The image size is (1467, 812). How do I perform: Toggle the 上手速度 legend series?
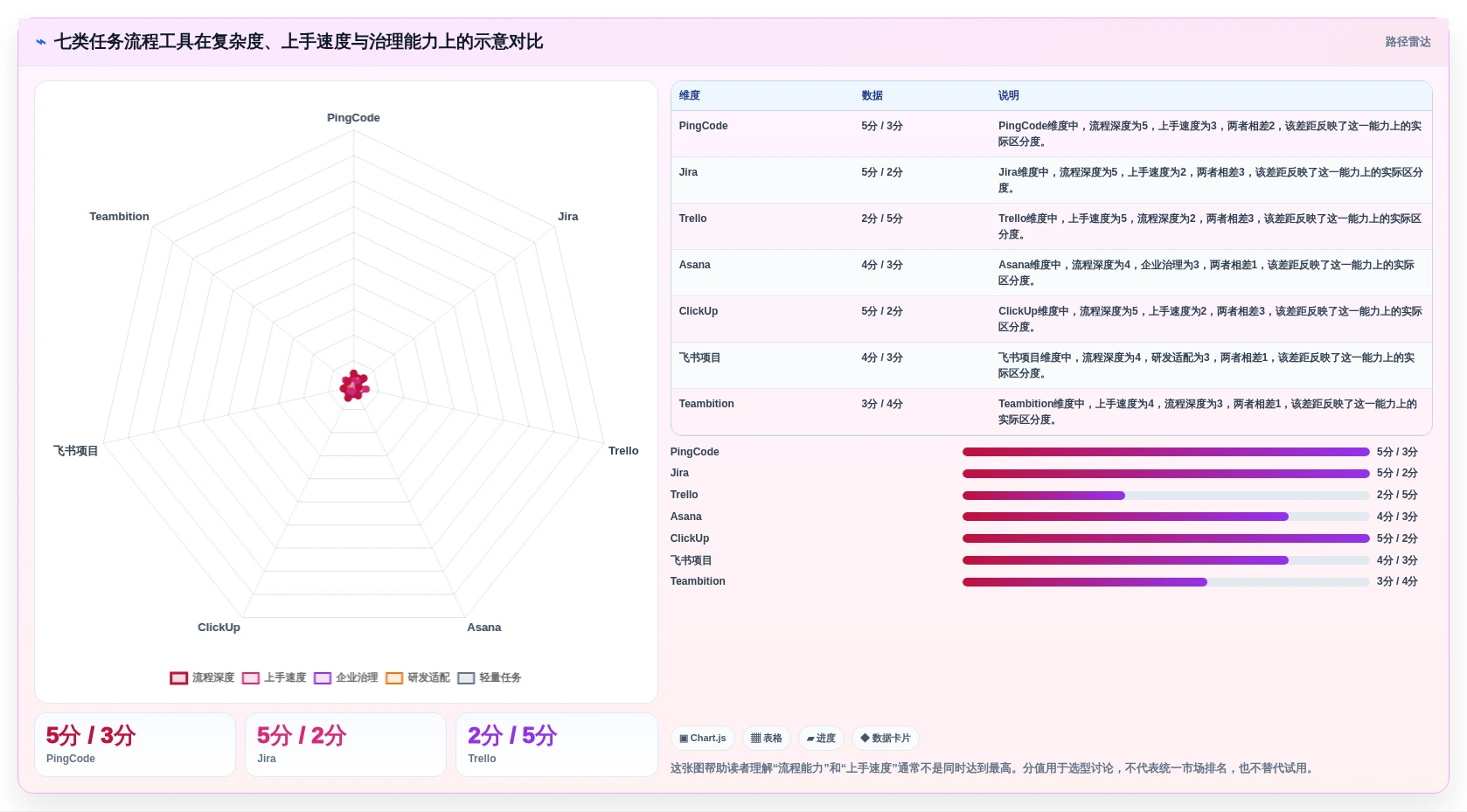pyautogui.click(x=274, y=677)
